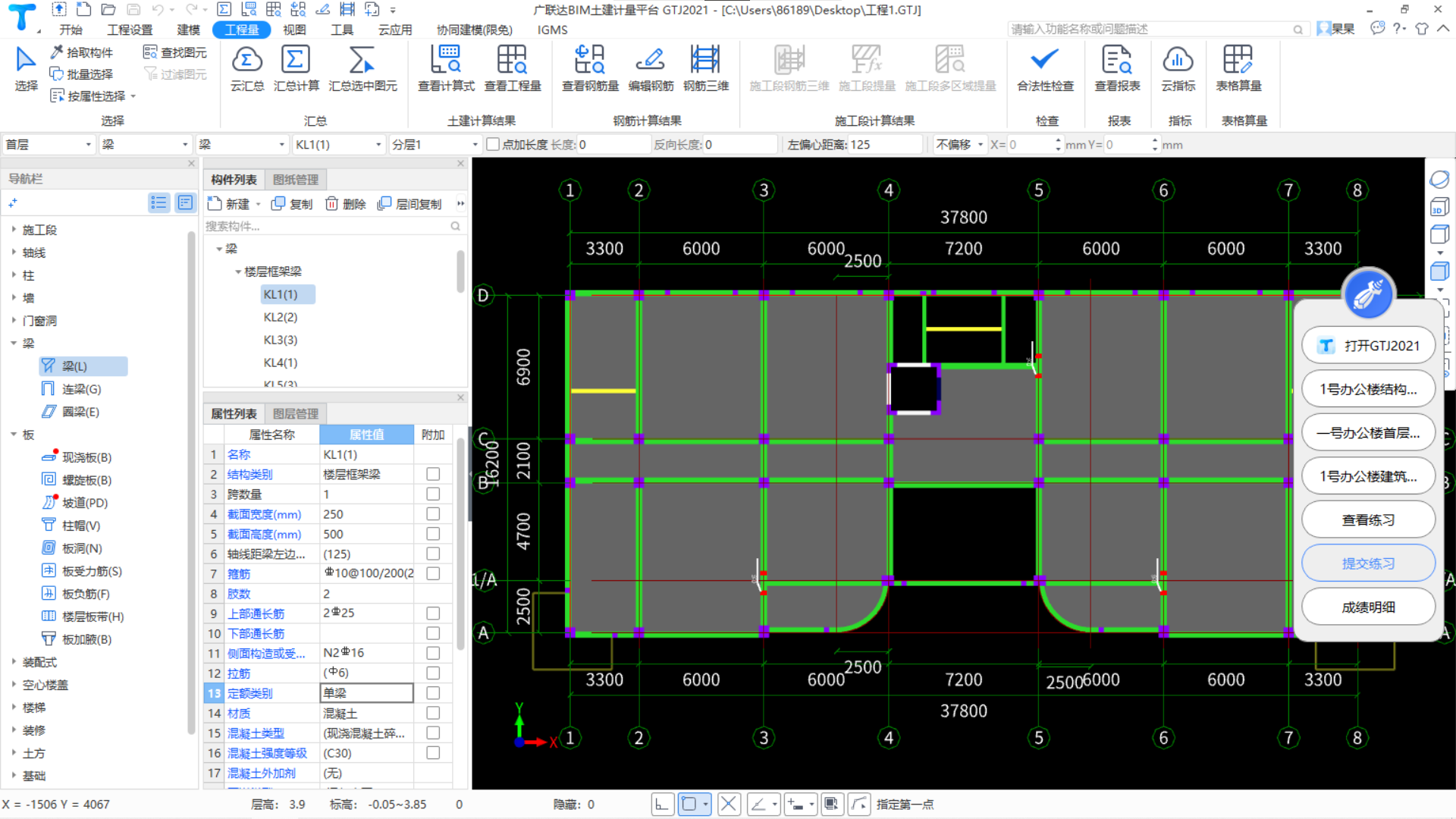Image resolution: width=1456 pixels, height=819 pixels.
Task: Check 附加 box for 跨数量 row
Action: click(433, 494)
